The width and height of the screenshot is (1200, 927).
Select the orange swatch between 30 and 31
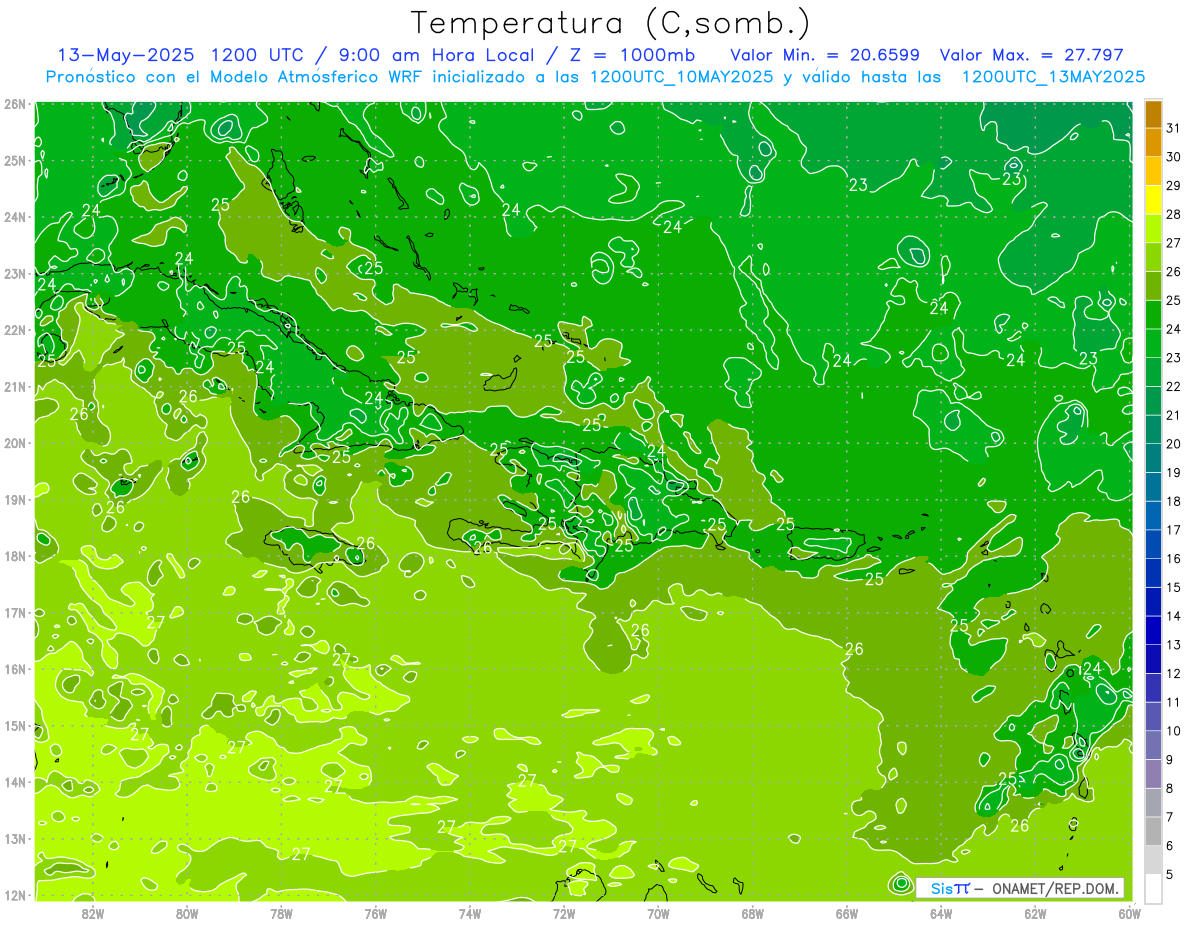(x=1153, y=142)
